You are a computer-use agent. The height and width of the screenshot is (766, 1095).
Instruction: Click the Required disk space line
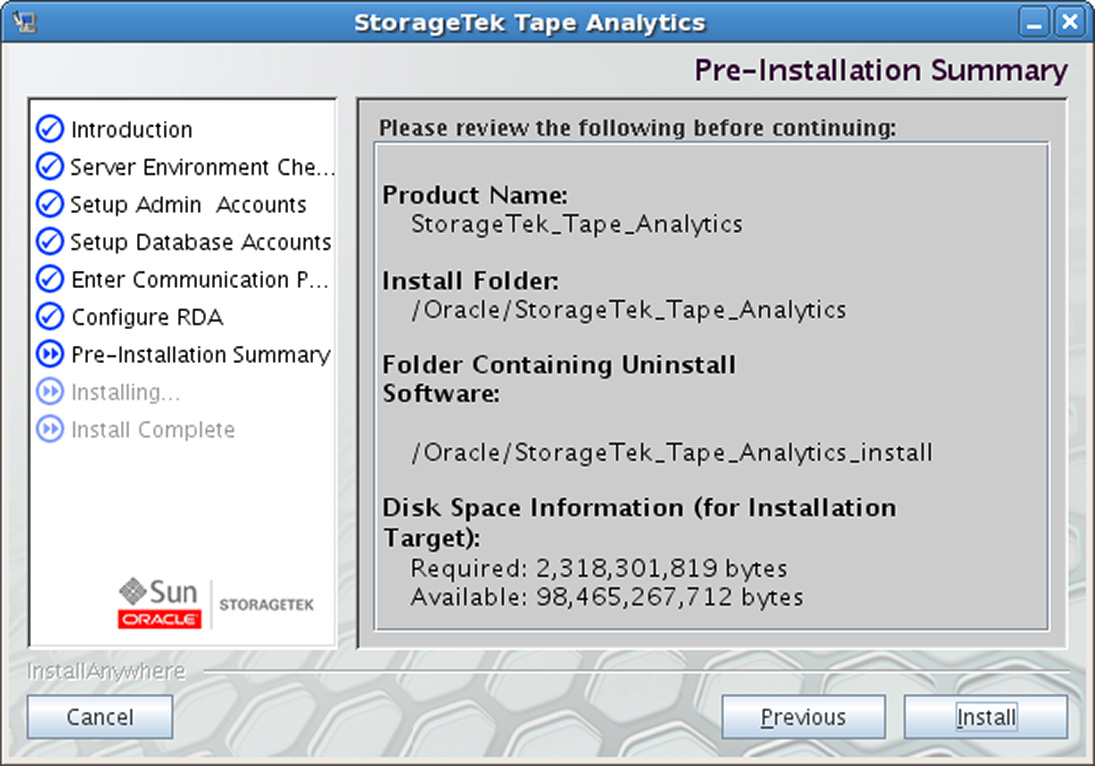(x=599, y=568)
